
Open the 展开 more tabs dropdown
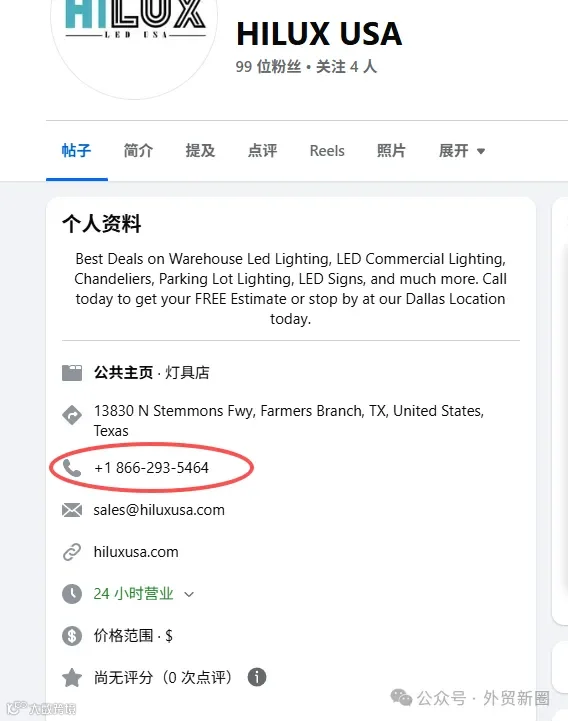pyautogui.click(x=462, y=150)
